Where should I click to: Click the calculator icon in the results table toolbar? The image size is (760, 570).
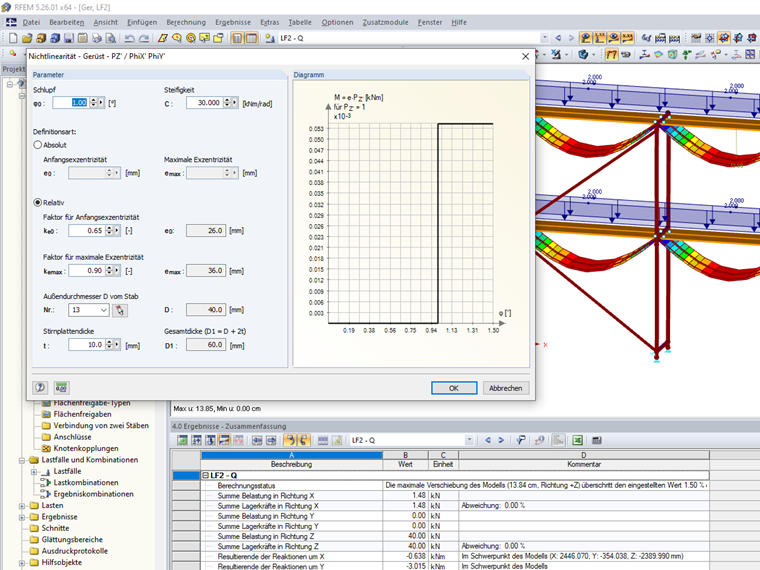(x=597, y=440)
